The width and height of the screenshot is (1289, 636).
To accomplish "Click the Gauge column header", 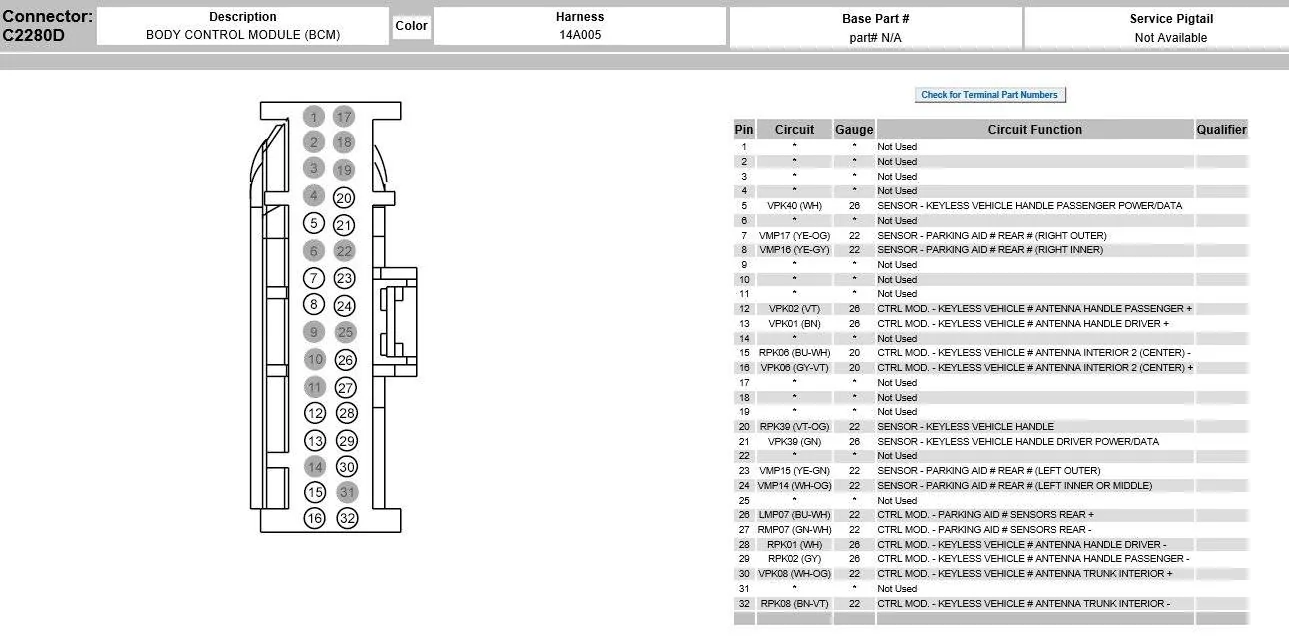I will (854, 130).
